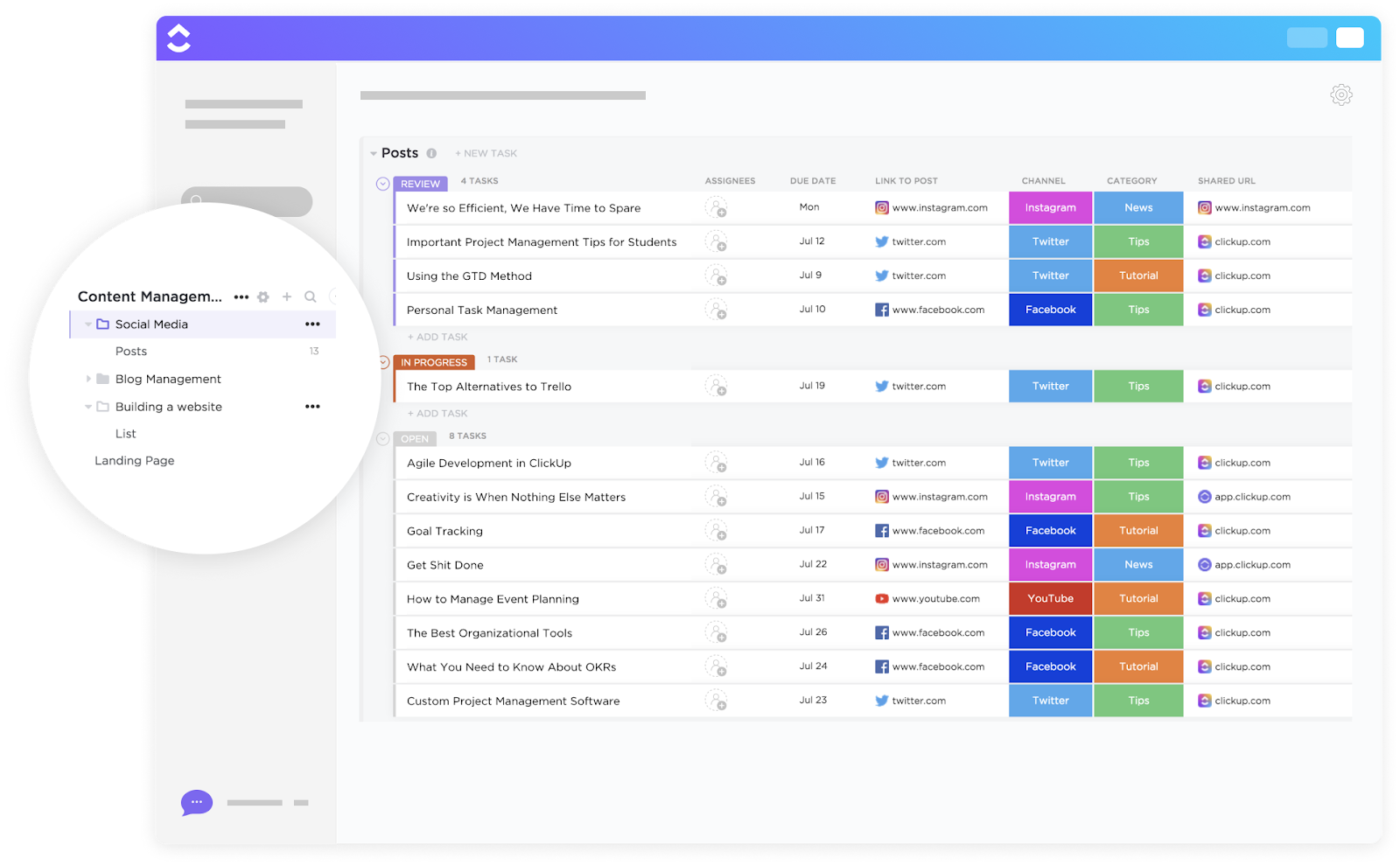Image resolution: width=1400 pixels, height=865 pixels.
Task: Click the info icon next to Posts
Action: coord(431,153)
